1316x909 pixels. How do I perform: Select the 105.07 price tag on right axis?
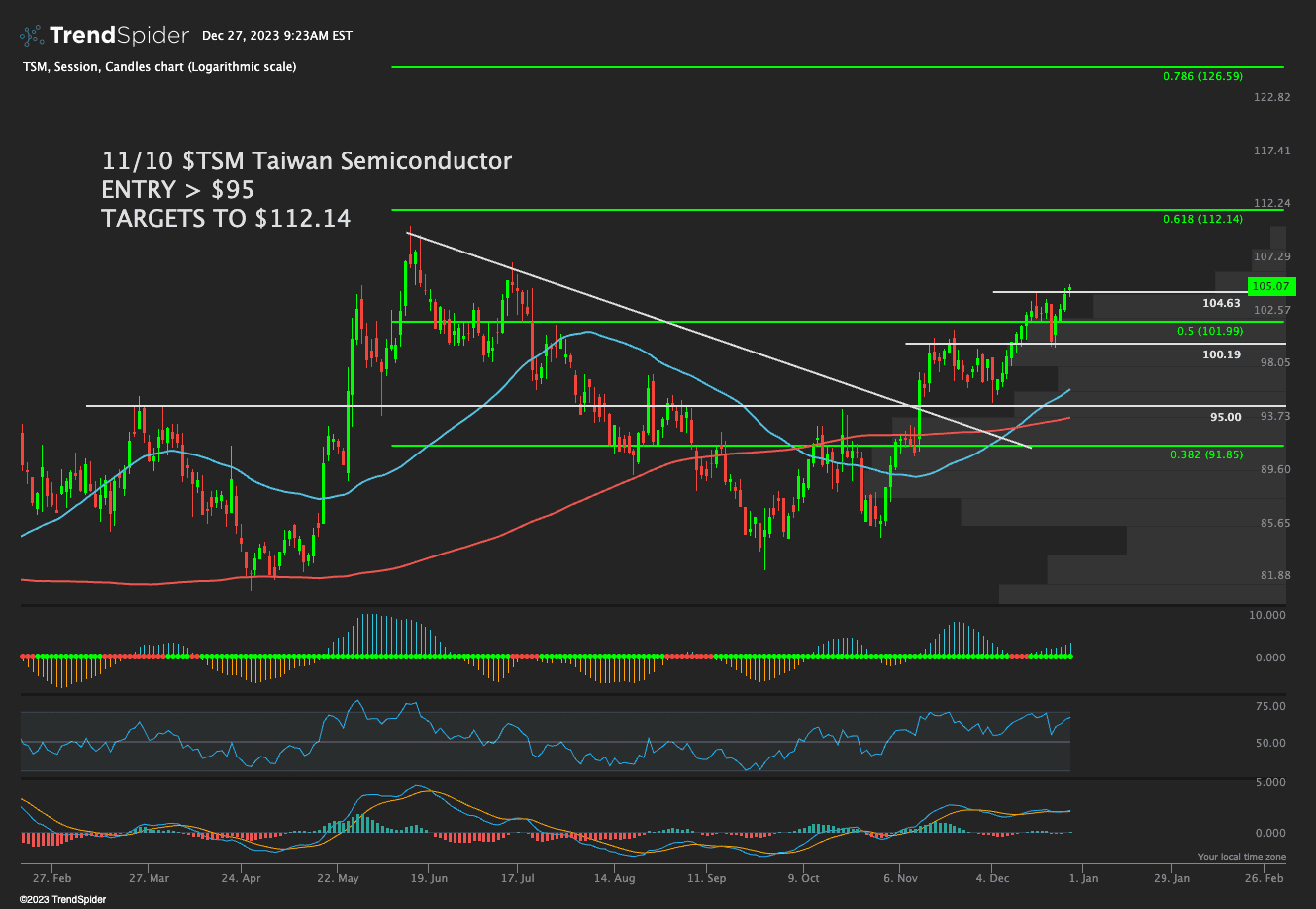click(1272, 286)
